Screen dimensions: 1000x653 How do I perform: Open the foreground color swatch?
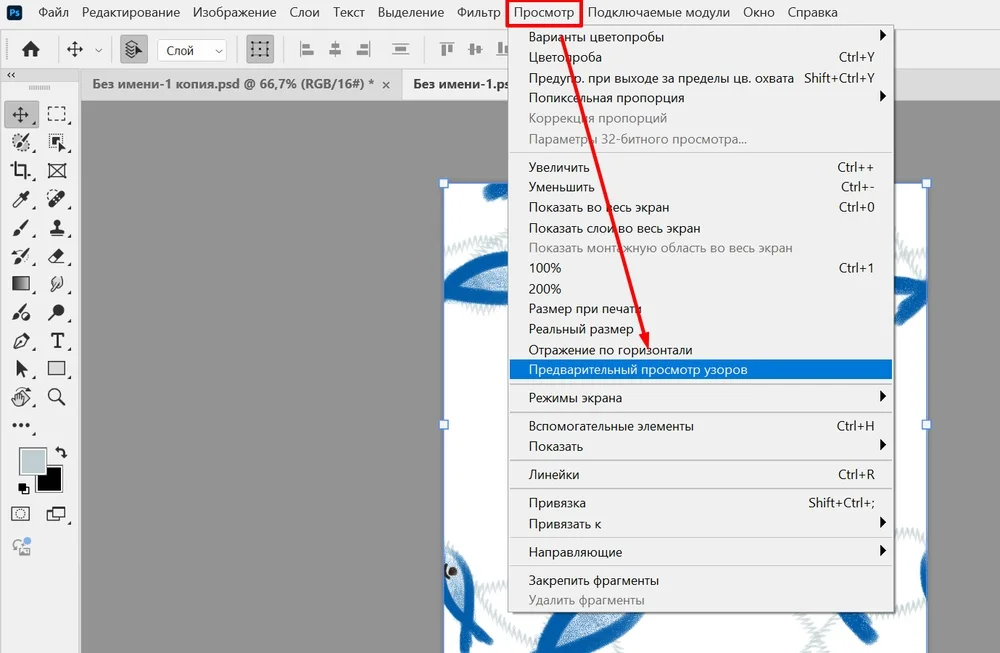(32, 462)
